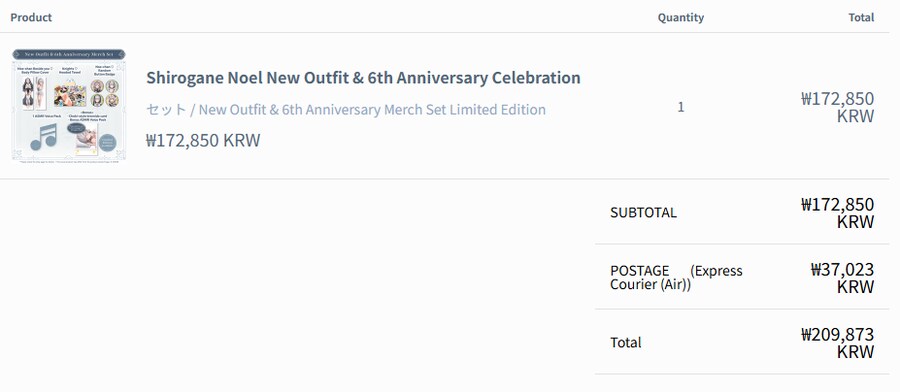Click the unit price under product name
Screen dimensions: 900x392
click(x=203, y=140)
